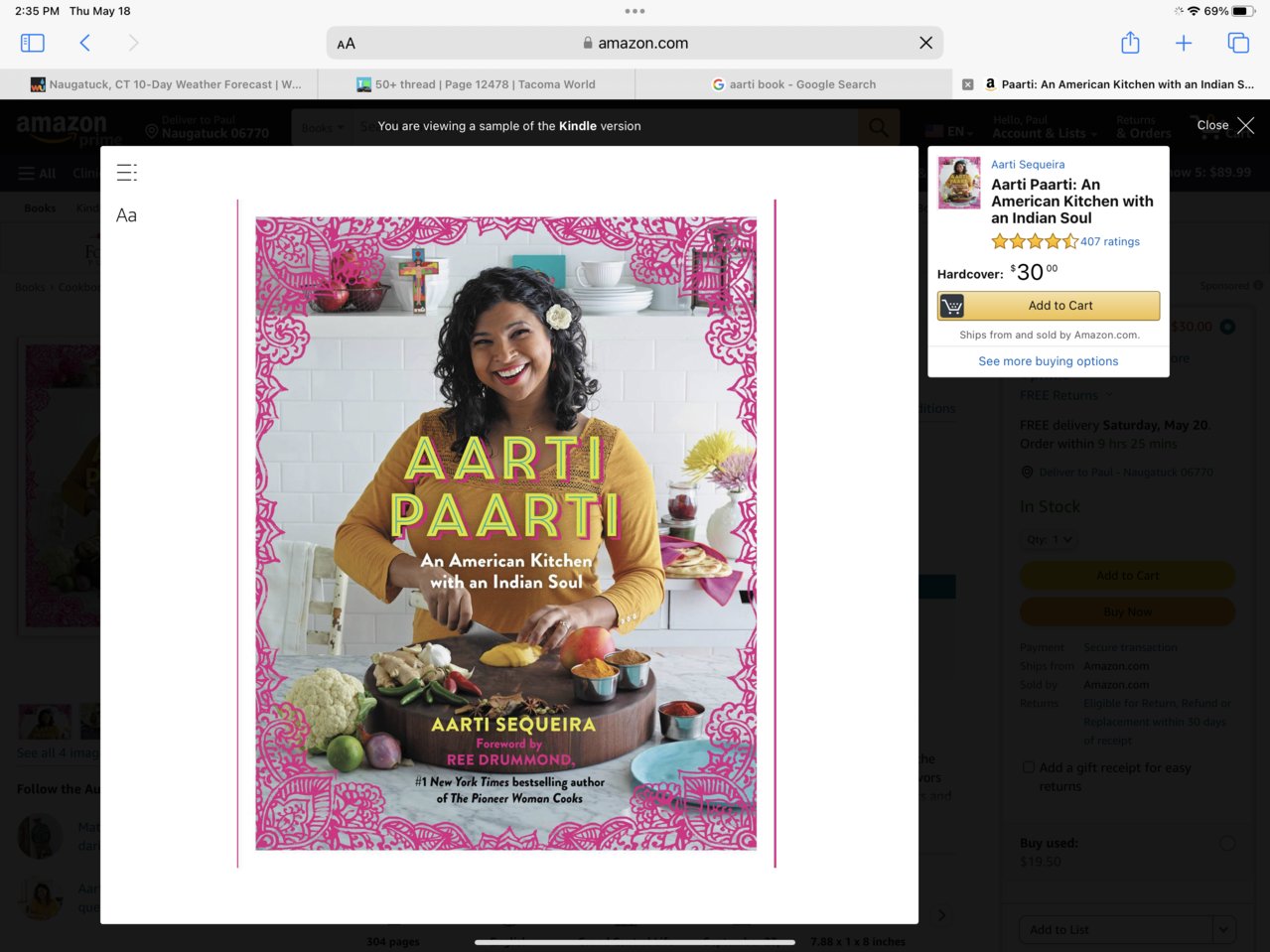Open See more buying options
Image resolution: width=1270 pixels, height=952 pixels.
coord(1049,361)
